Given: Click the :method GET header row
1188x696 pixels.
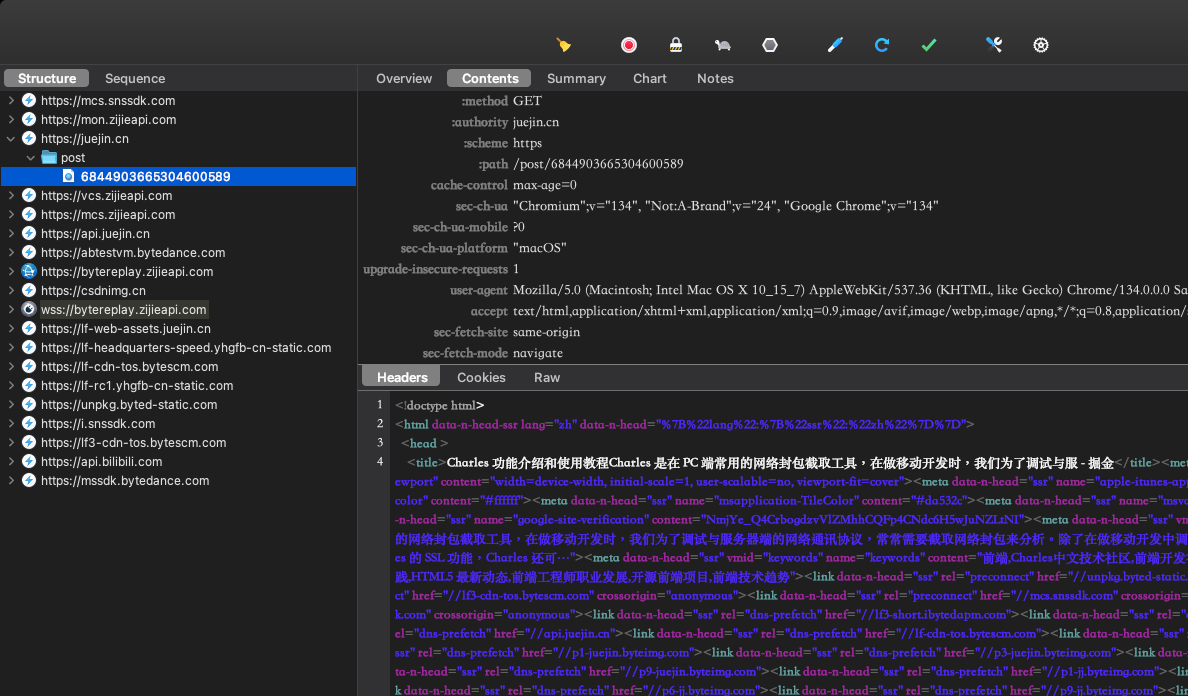Looking at the screenshot, I should pos(773,100).
